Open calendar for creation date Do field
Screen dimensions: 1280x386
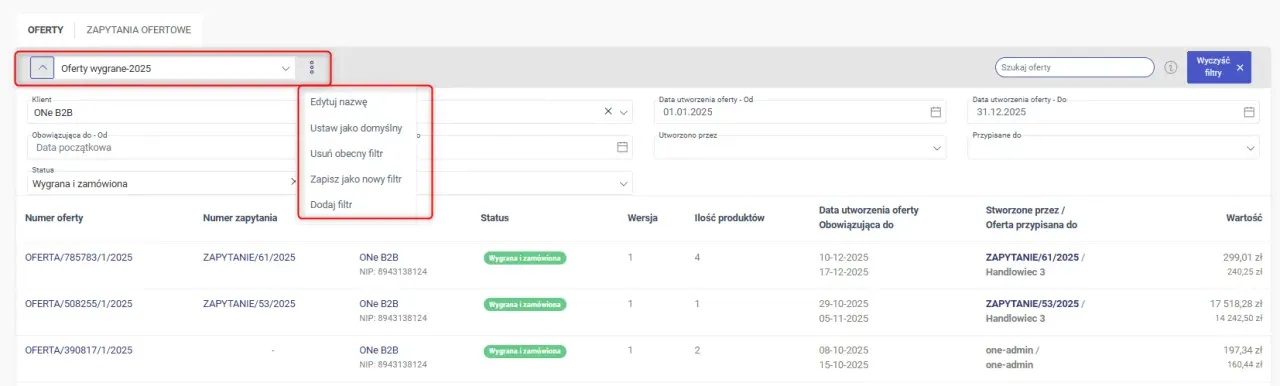1249,112
